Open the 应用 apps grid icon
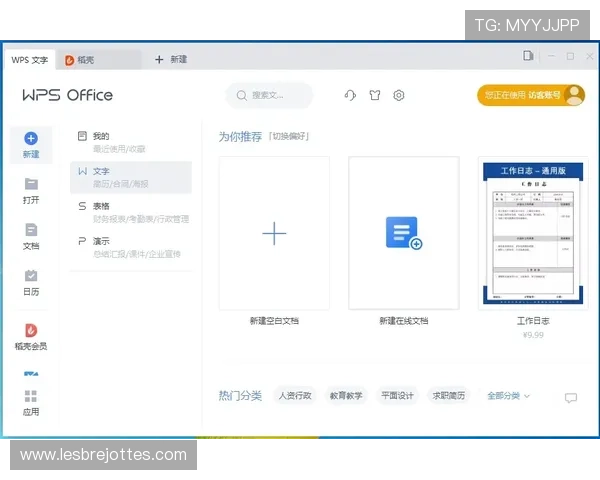 pos(31,396)
